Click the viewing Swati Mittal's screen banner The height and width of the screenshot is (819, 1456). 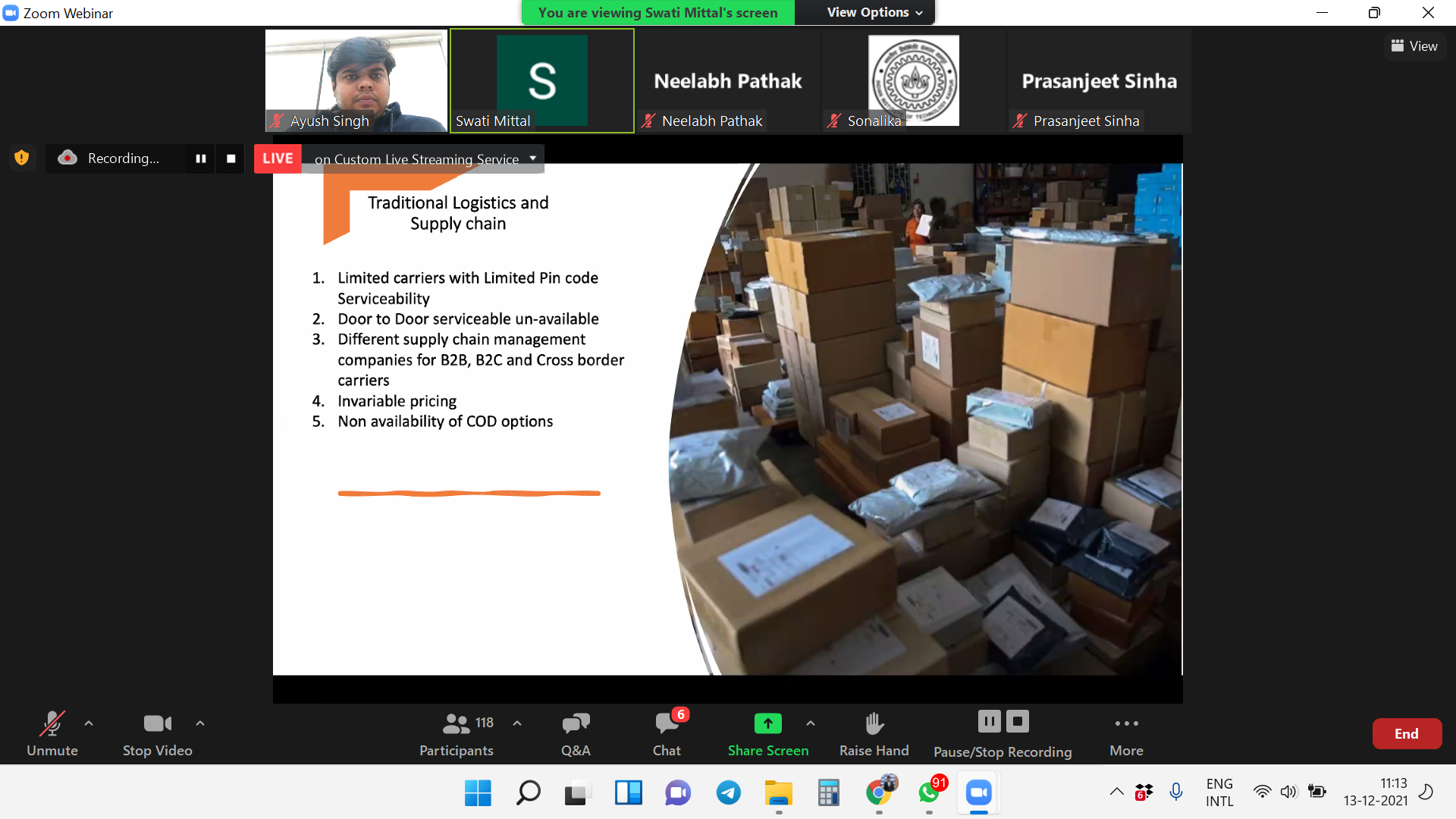click(x=657, y=12)
